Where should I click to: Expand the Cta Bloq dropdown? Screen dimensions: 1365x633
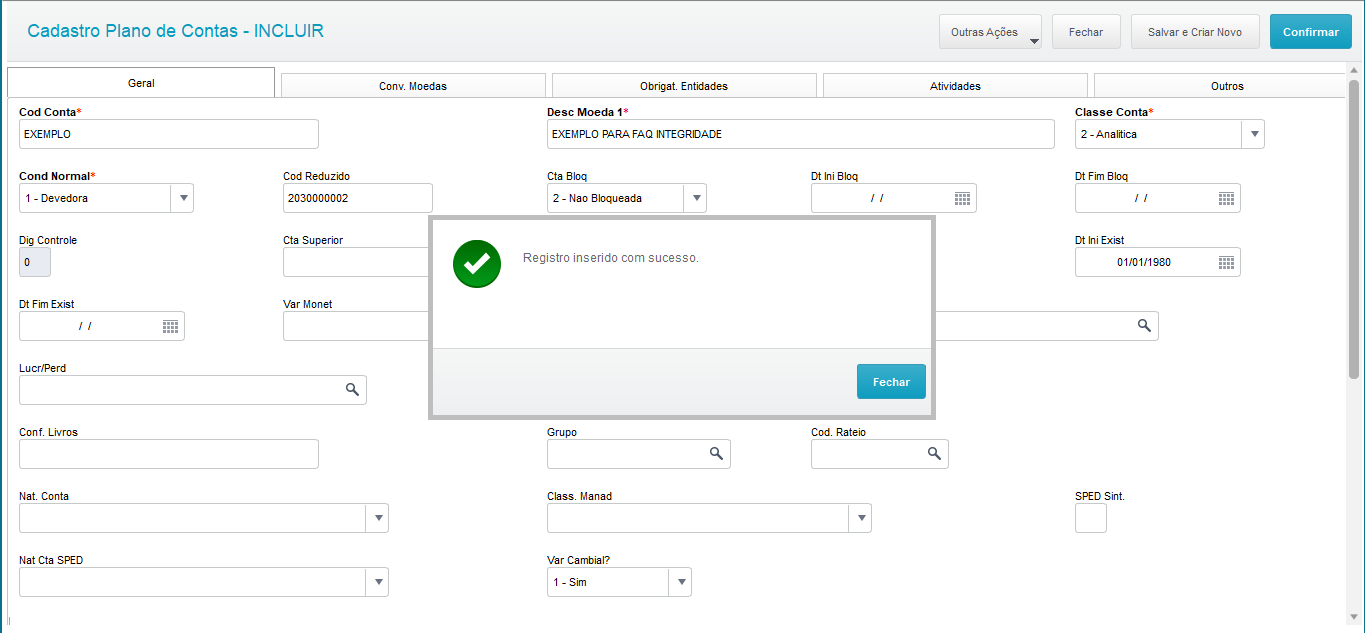pyautogui.click(x=695, y=198)
